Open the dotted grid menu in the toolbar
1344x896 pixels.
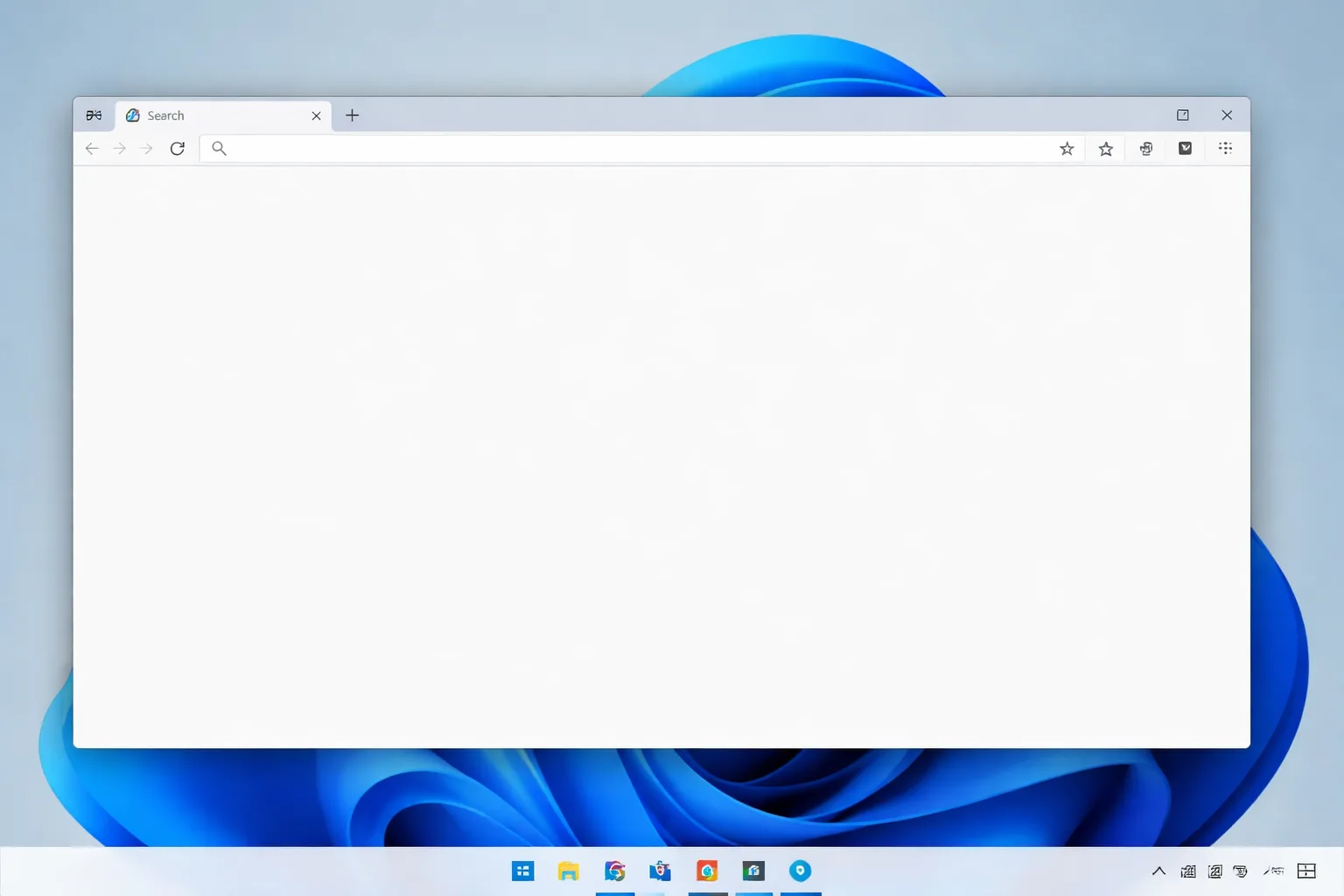click(1225, 149)
